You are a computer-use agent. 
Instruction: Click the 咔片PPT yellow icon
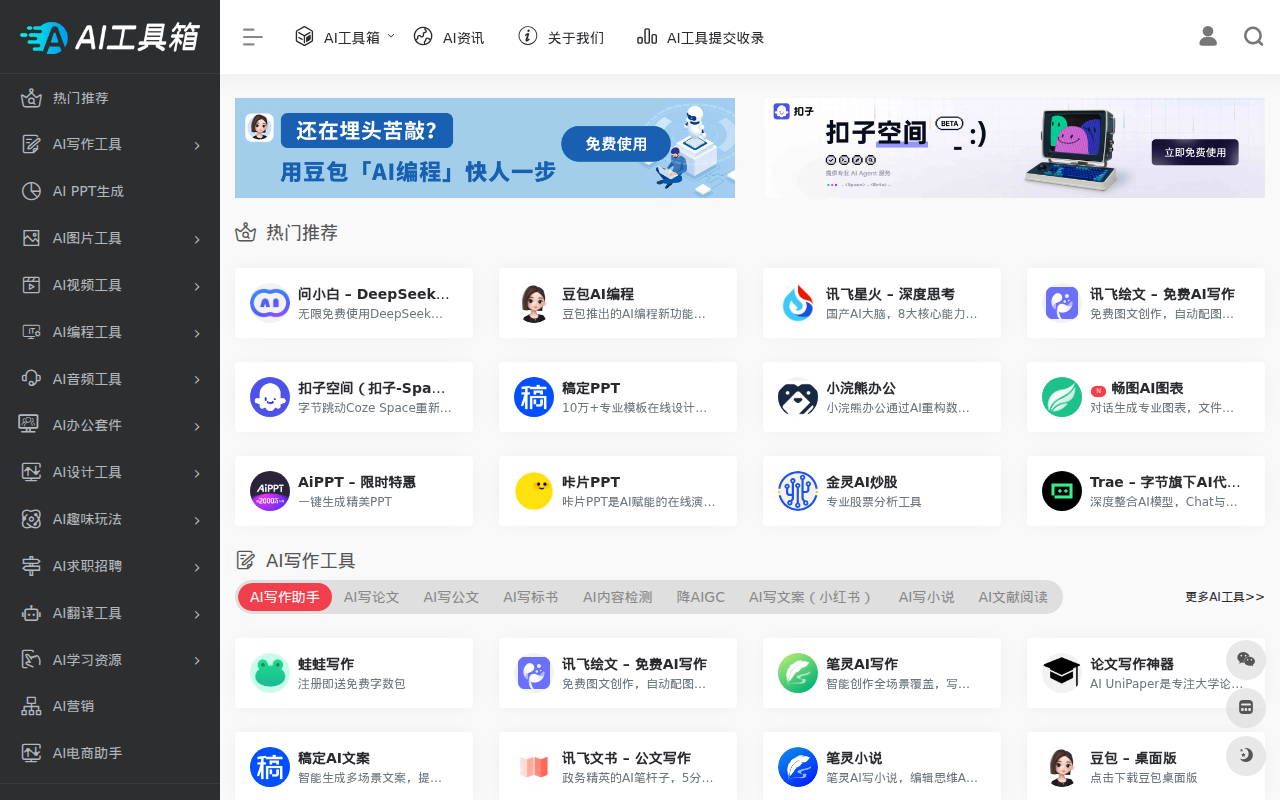click(534, 491)
